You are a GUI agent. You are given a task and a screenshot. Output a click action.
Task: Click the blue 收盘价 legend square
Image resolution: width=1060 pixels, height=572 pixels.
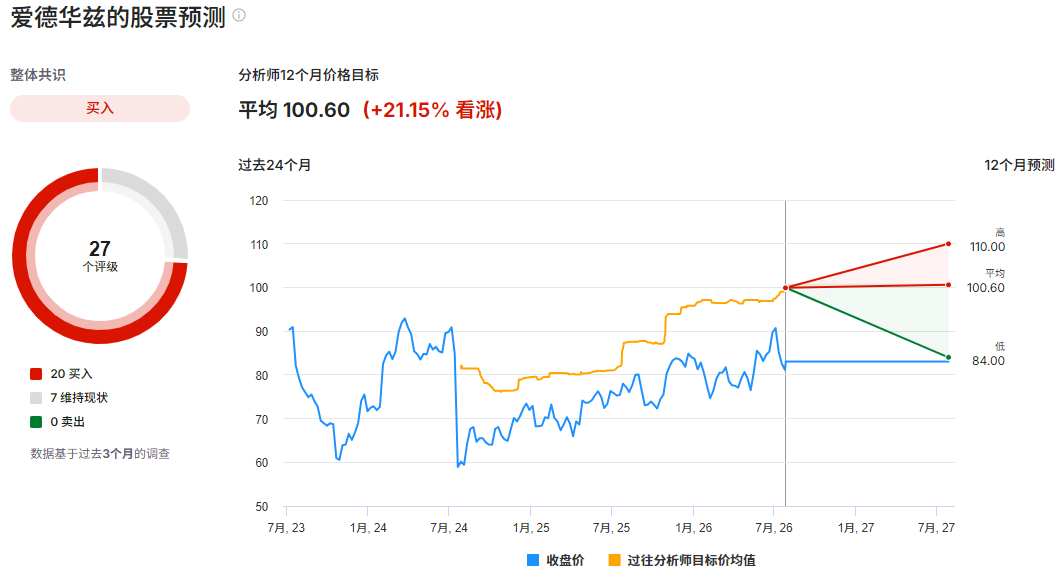[533, 560]
